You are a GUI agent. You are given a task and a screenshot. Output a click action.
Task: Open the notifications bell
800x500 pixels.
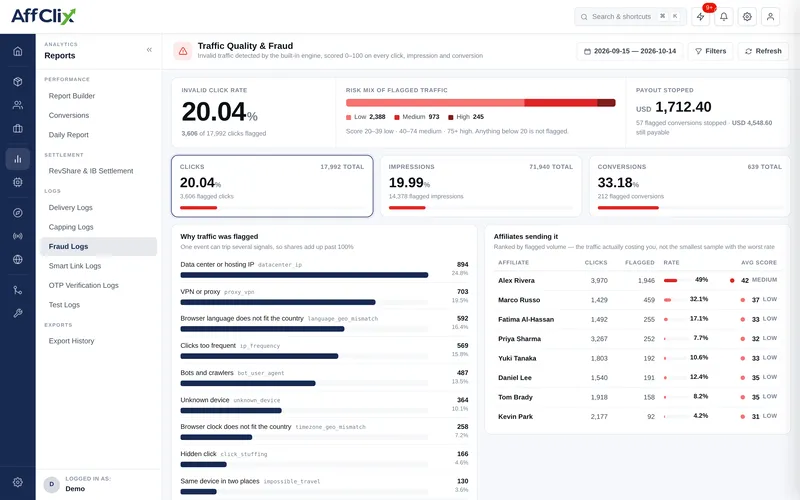(724, 16)
